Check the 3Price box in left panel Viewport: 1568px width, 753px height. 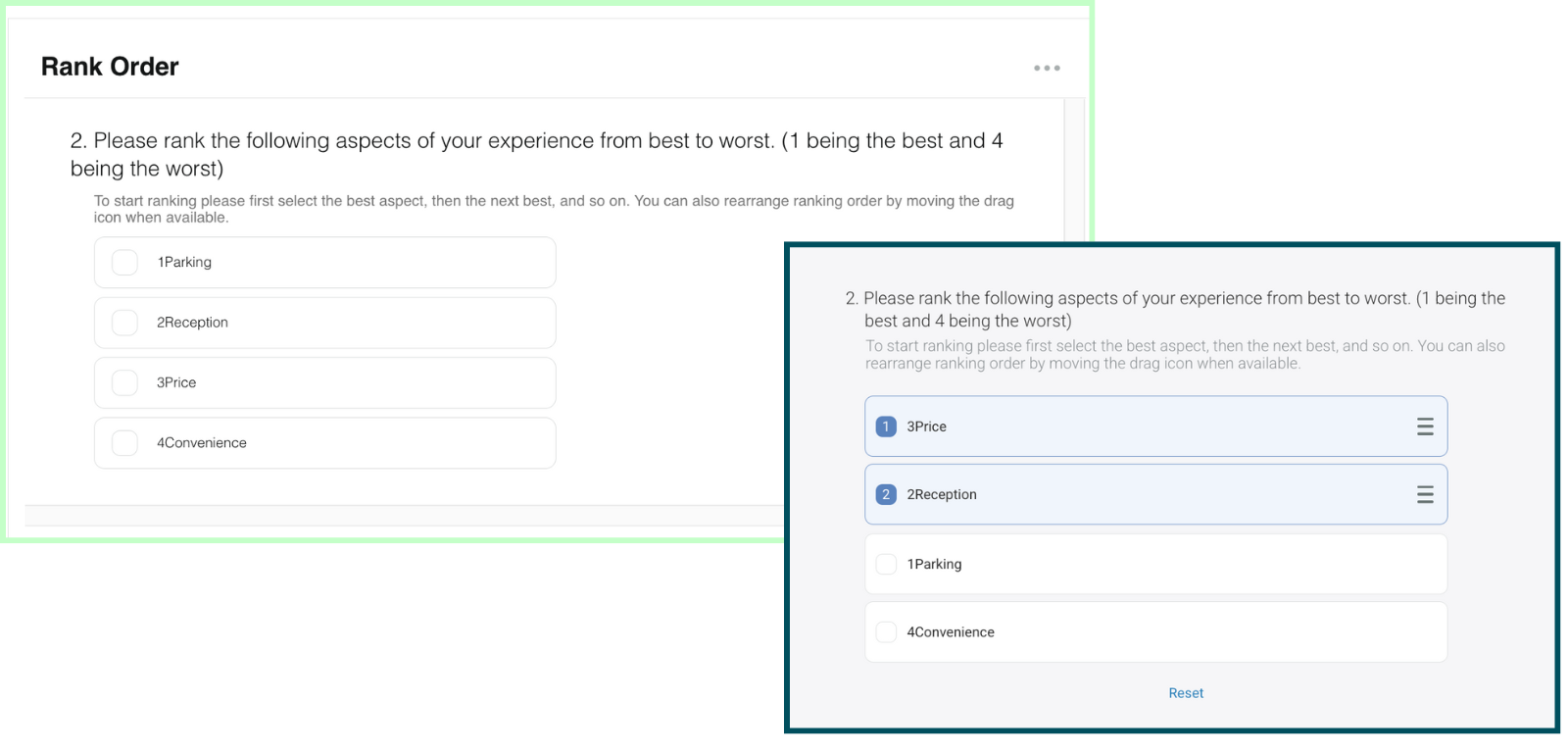(124, 382)
